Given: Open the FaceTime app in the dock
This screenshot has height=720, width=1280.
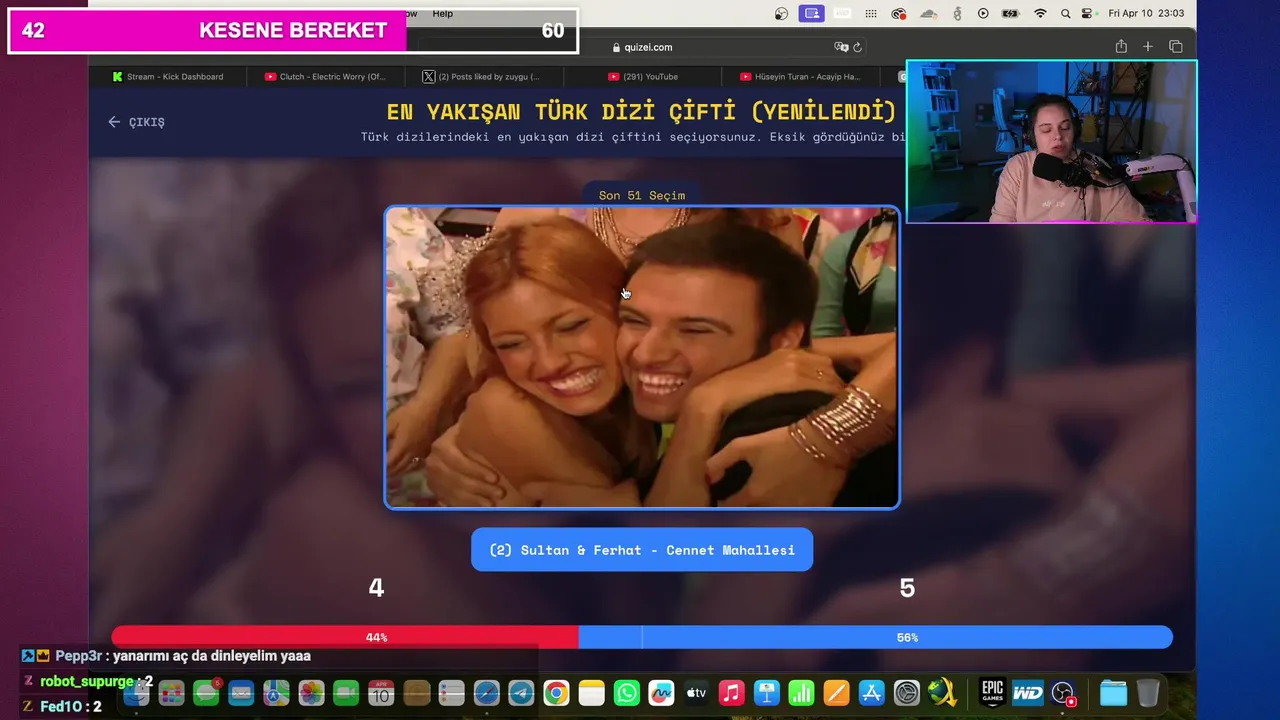Looking at the screenshot, I should tap(346, 692).
